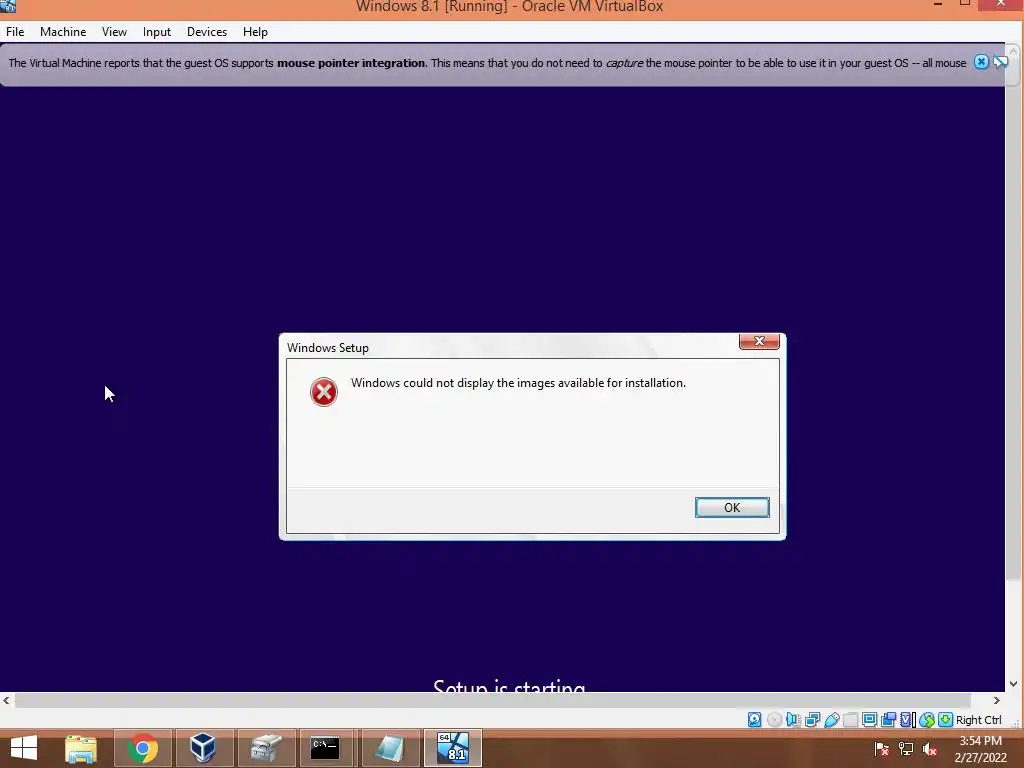Close the Windows Setup error dialog
Screen dimensions: 1024x768
pyautogui.click(x=759, y=341)
